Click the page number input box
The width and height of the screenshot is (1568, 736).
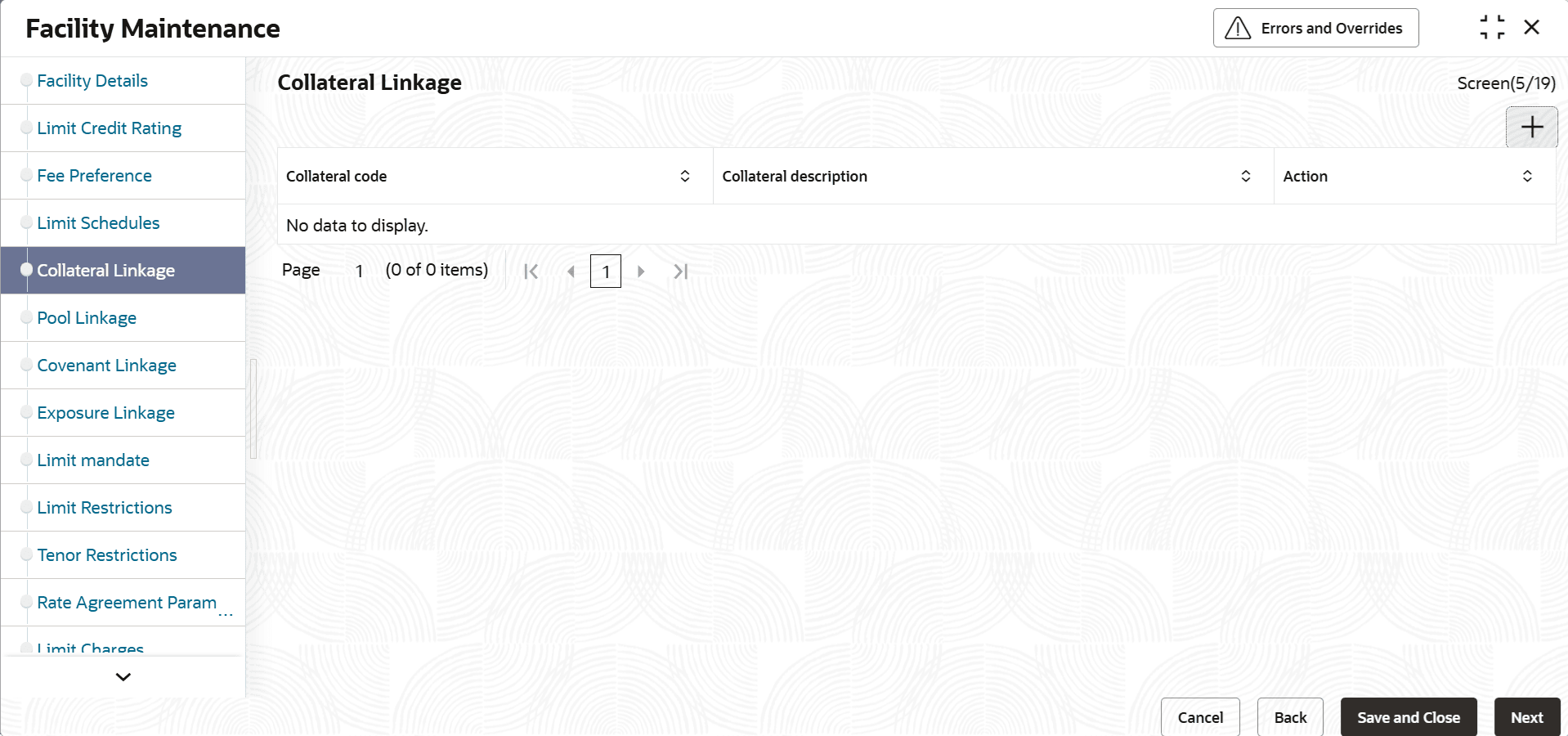click(x=606, y=272)
